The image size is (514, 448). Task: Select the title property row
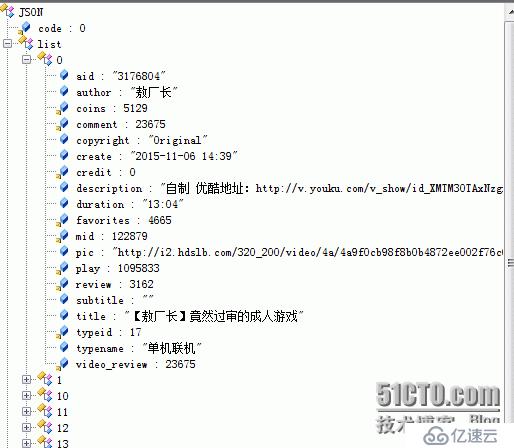pyautogui.click(x=189, y=316)
